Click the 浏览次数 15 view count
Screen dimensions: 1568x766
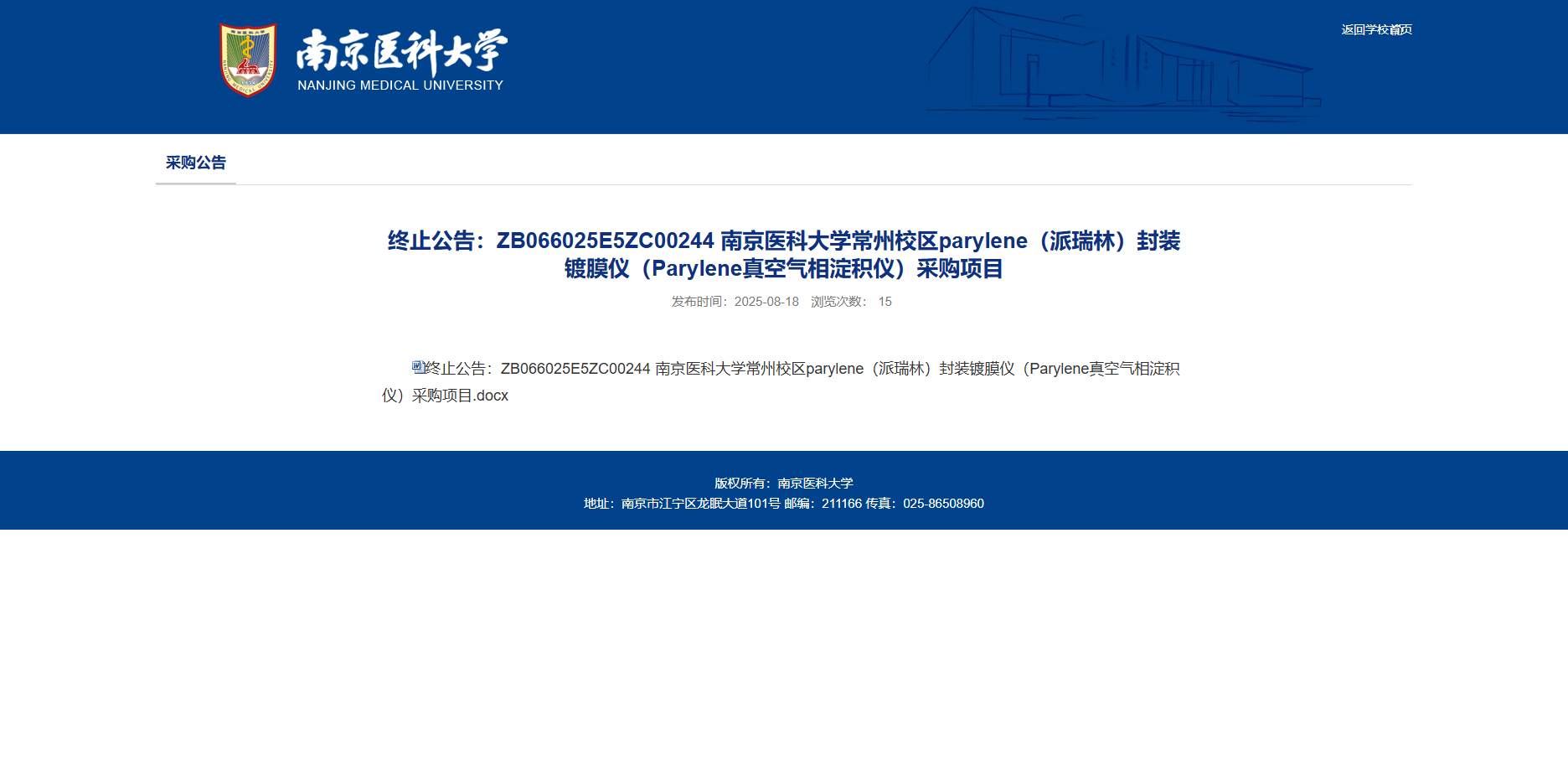point(851,302)
